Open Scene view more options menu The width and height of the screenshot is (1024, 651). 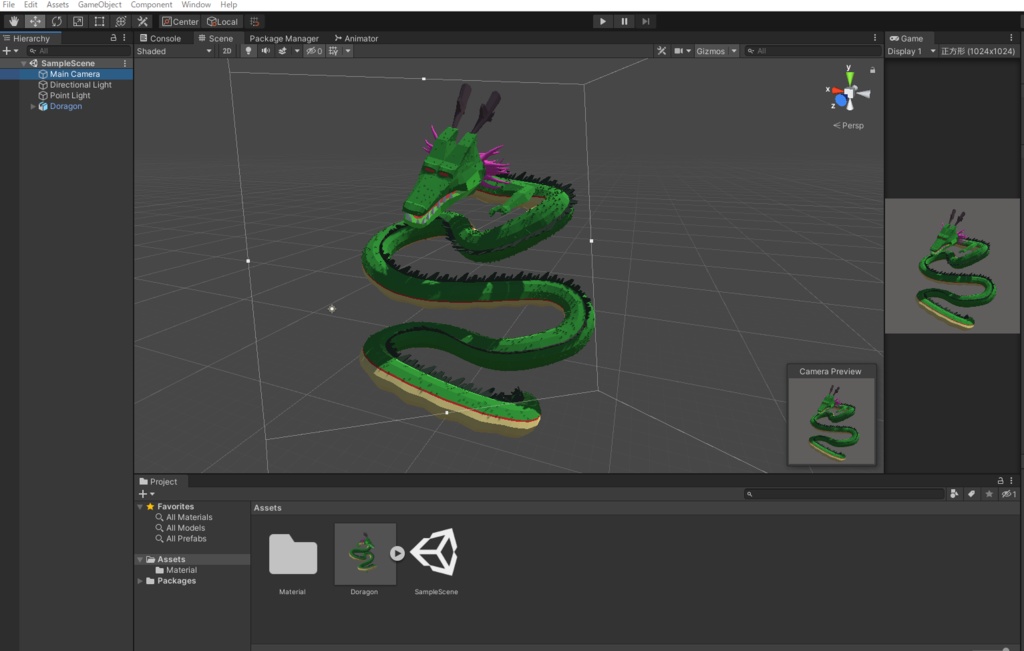pos(875,38)
